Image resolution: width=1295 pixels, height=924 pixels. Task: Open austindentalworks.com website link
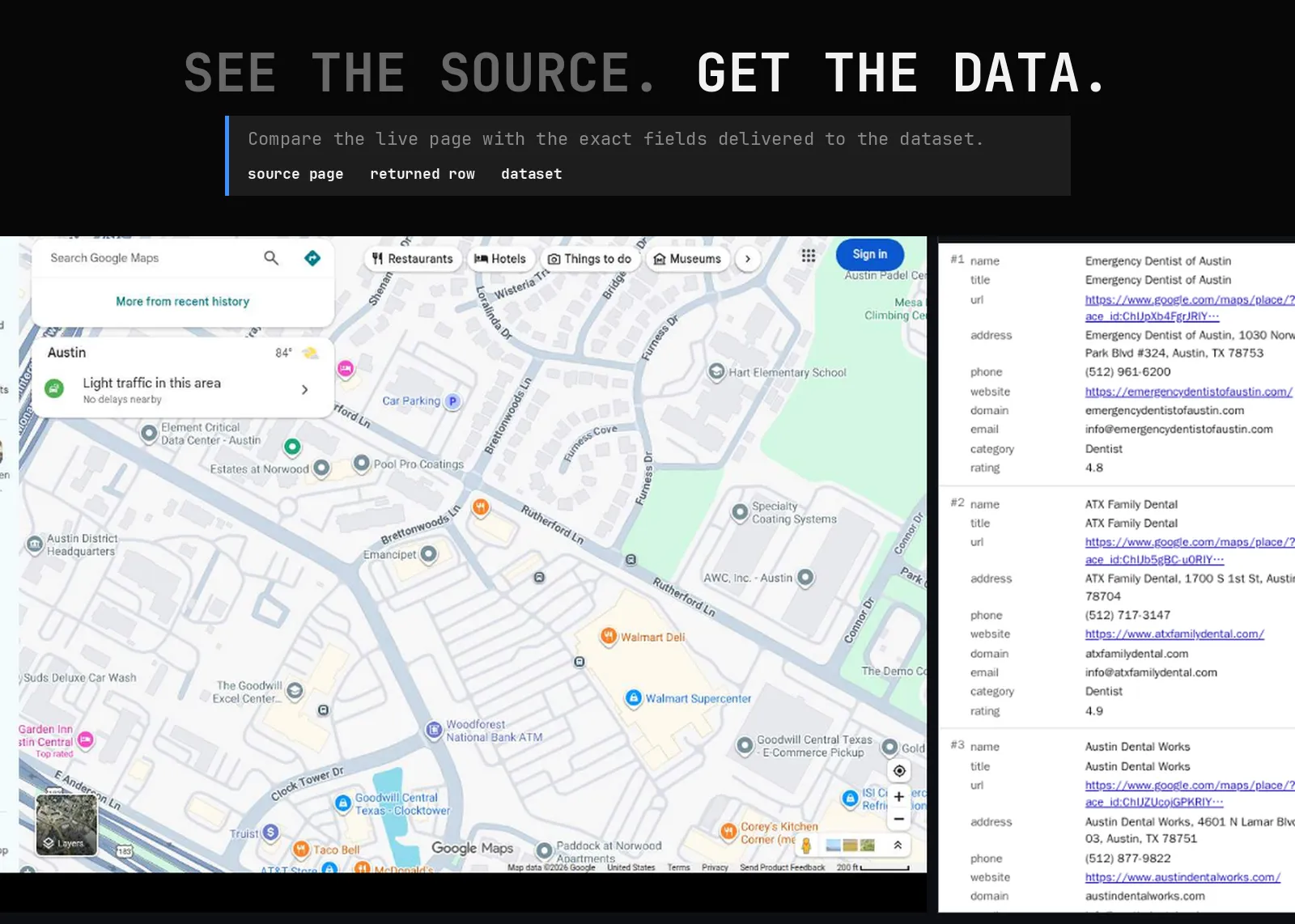[1182, 877]
